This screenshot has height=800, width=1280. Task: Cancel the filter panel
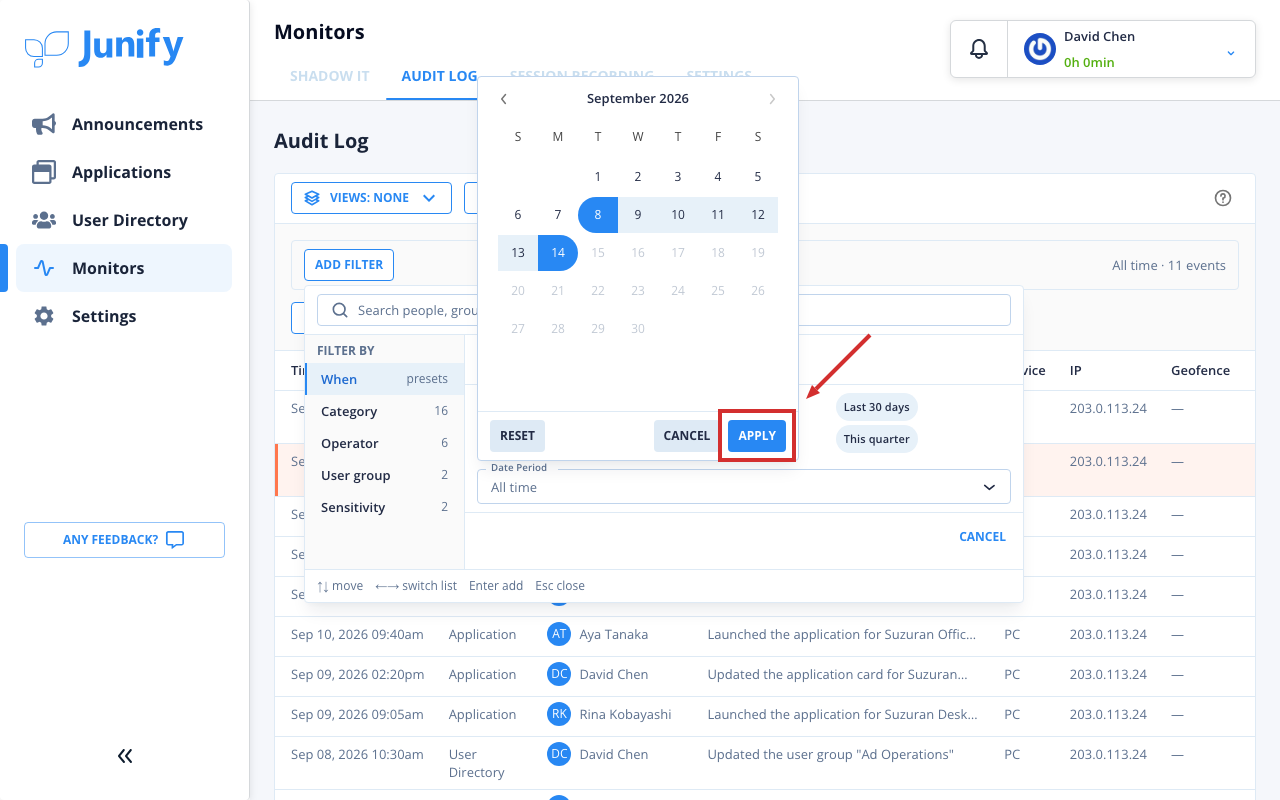(982, 537)
